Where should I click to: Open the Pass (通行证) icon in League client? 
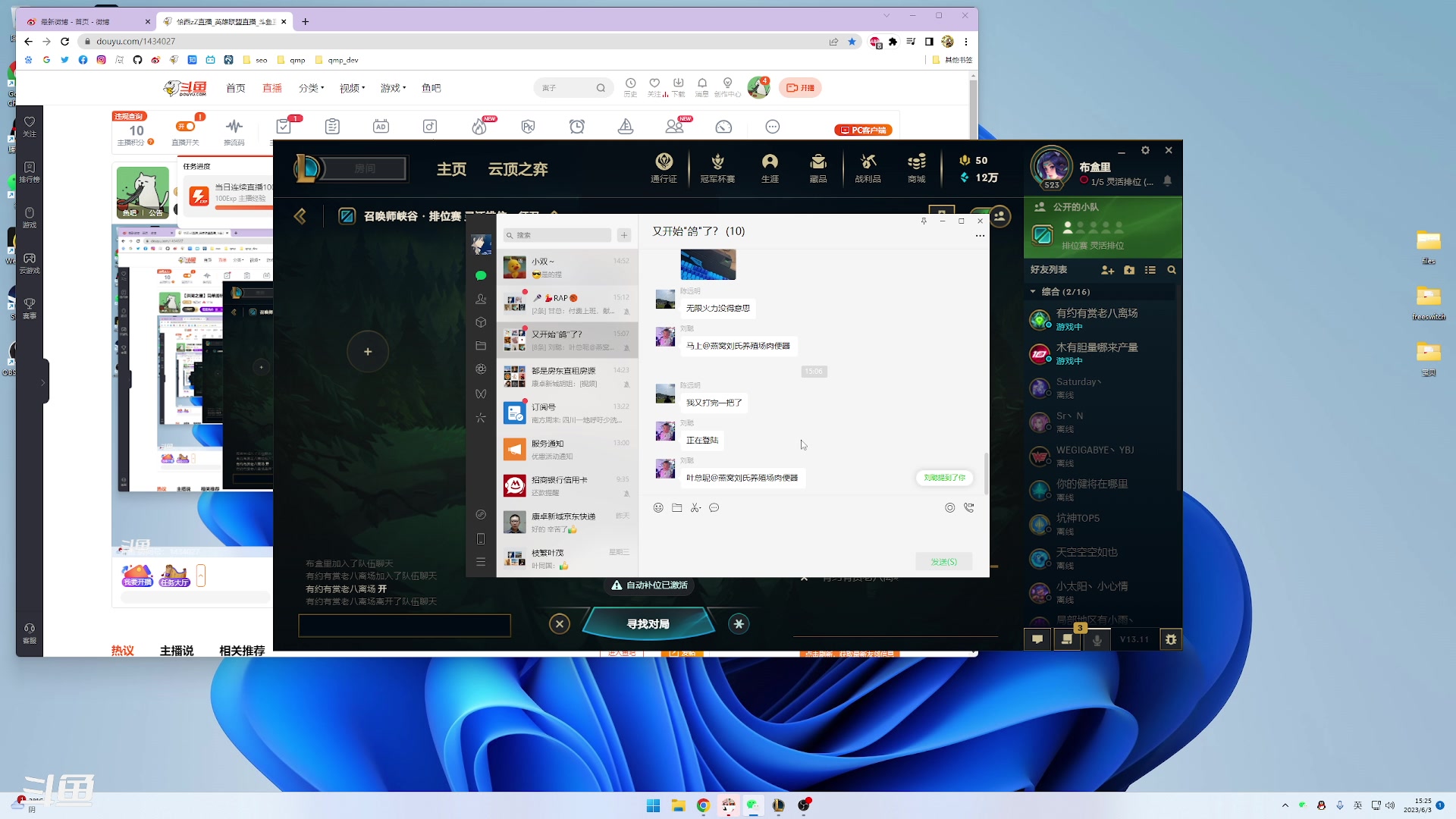pyautogui.click(x=664, y=168)
